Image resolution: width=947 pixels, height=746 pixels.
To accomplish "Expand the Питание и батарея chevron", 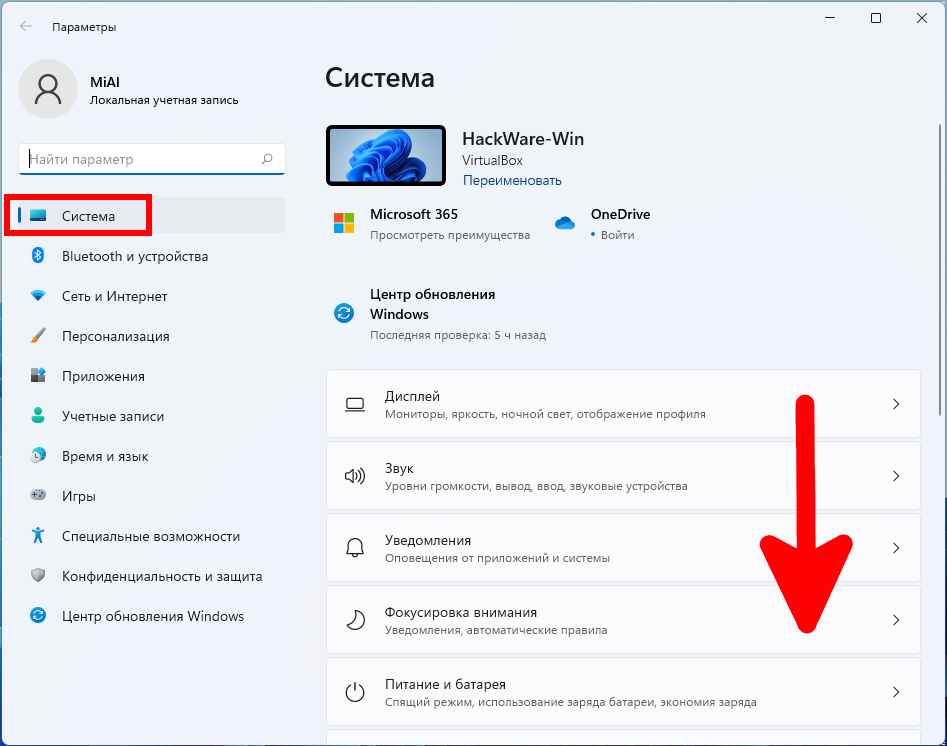I will pyautogui.click(x=895, y=692).
